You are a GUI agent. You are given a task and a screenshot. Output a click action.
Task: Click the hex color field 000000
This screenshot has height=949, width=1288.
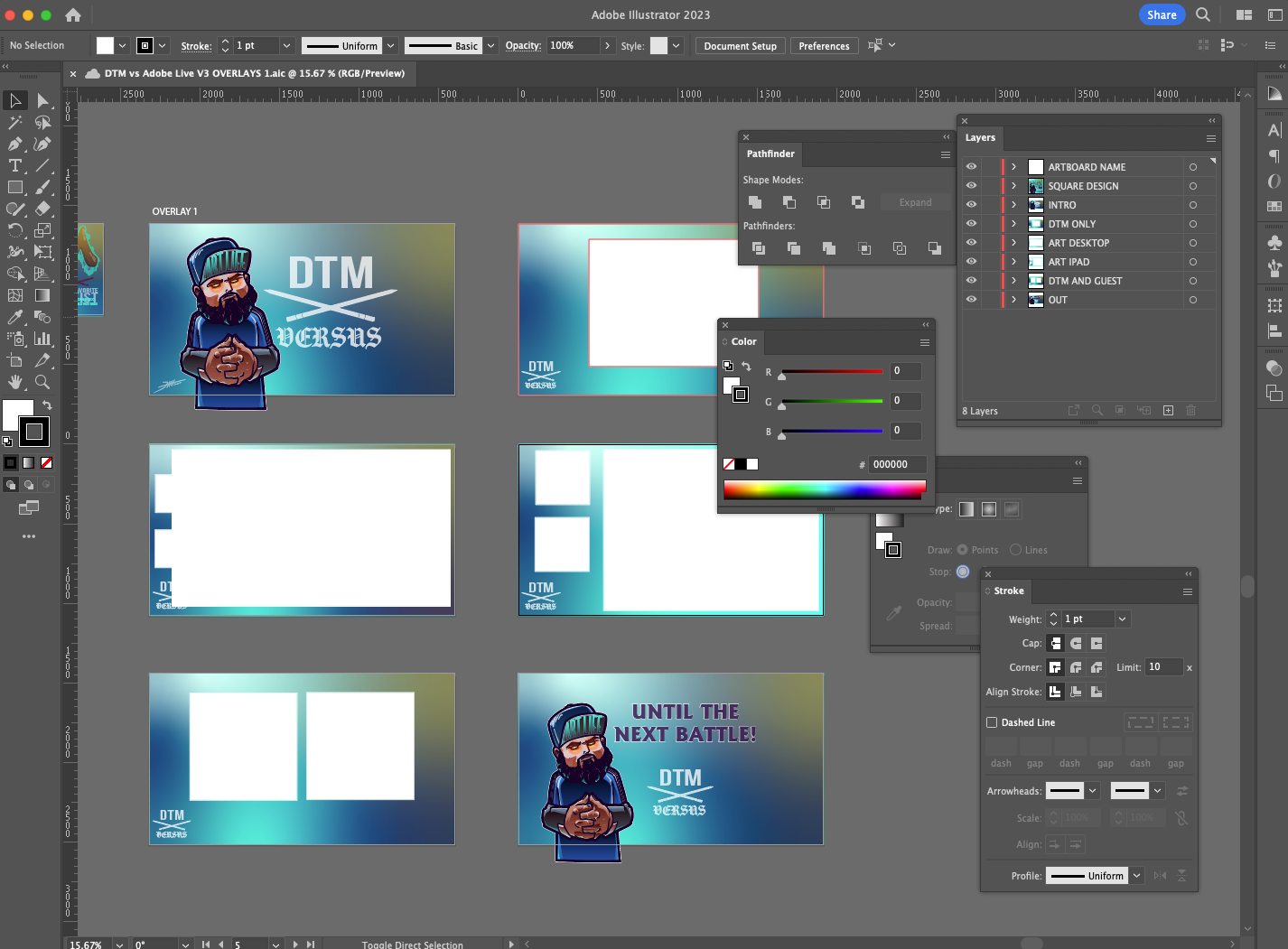pyautogui.click(x=897, y=464)
